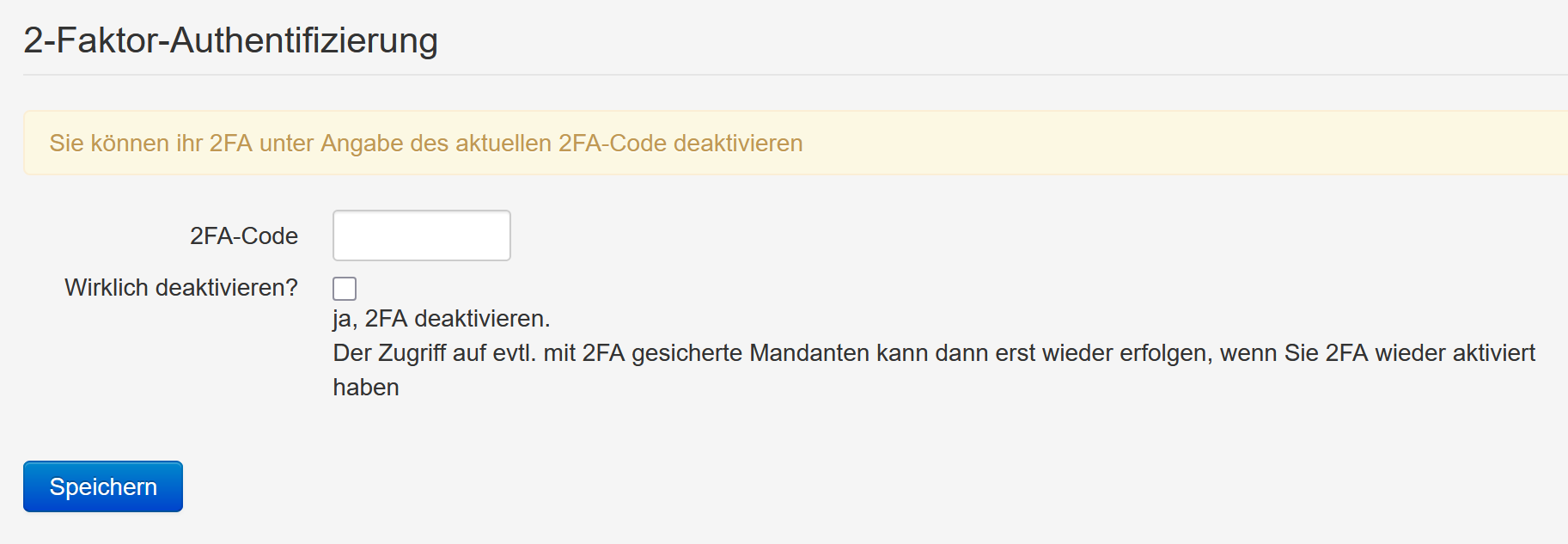Tick the box to confirm 2FA deactivation
The width and height of the screenshot is (1568, 544).
pos(345,289)
